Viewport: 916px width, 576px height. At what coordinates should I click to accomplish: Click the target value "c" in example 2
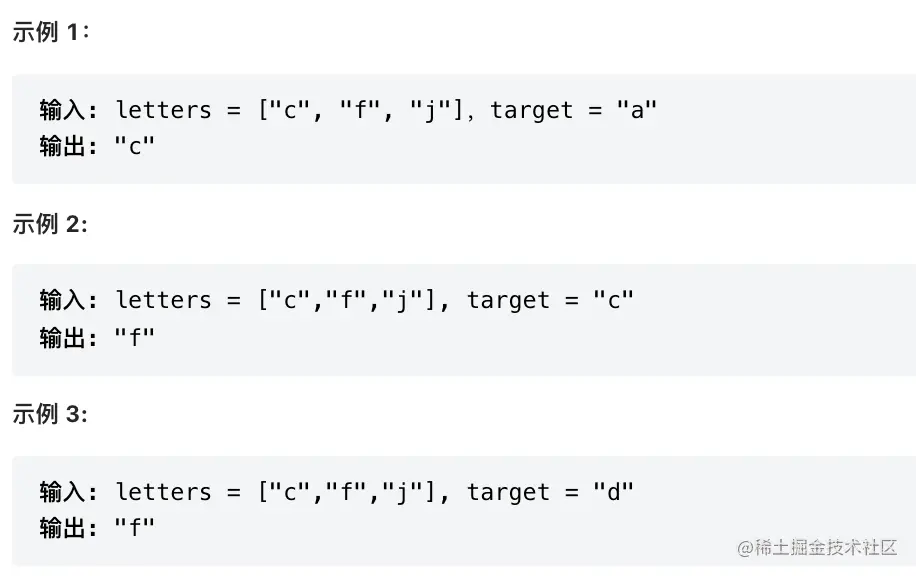[x=613, y=299]
